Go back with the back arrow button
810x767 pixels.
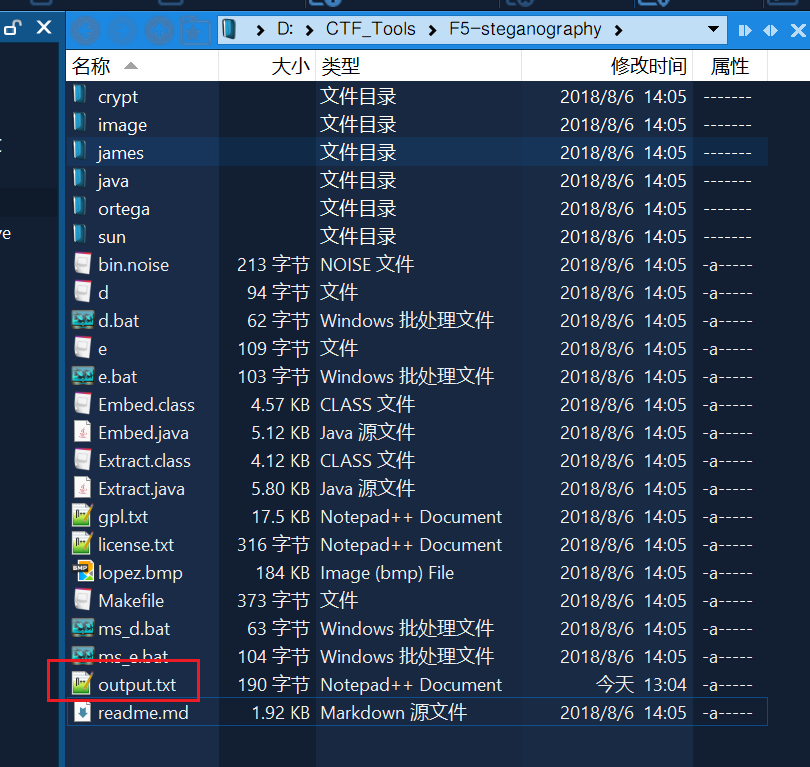(x=86, y=30)
